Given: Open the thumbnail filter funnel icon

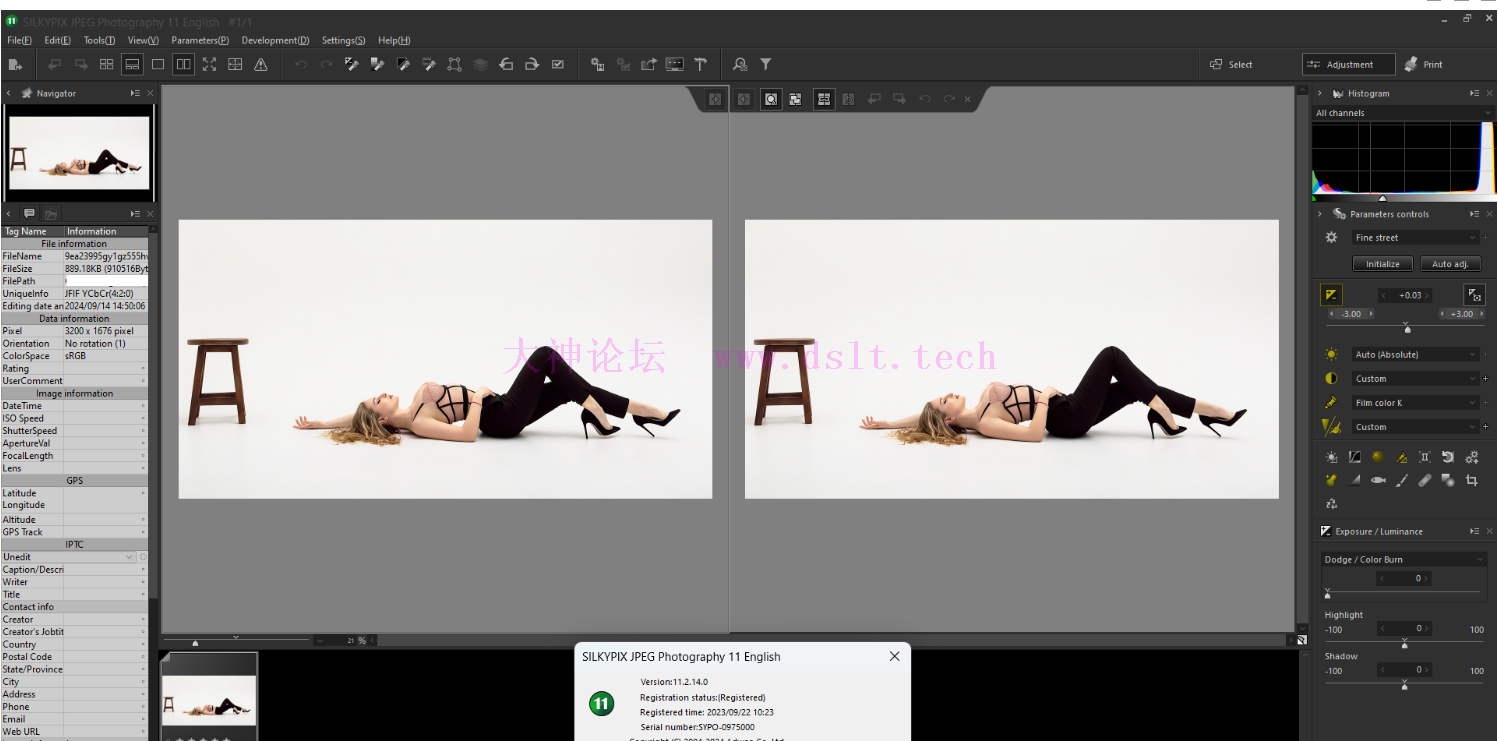Looking at the screenshot, I should [x=766, y=64].
